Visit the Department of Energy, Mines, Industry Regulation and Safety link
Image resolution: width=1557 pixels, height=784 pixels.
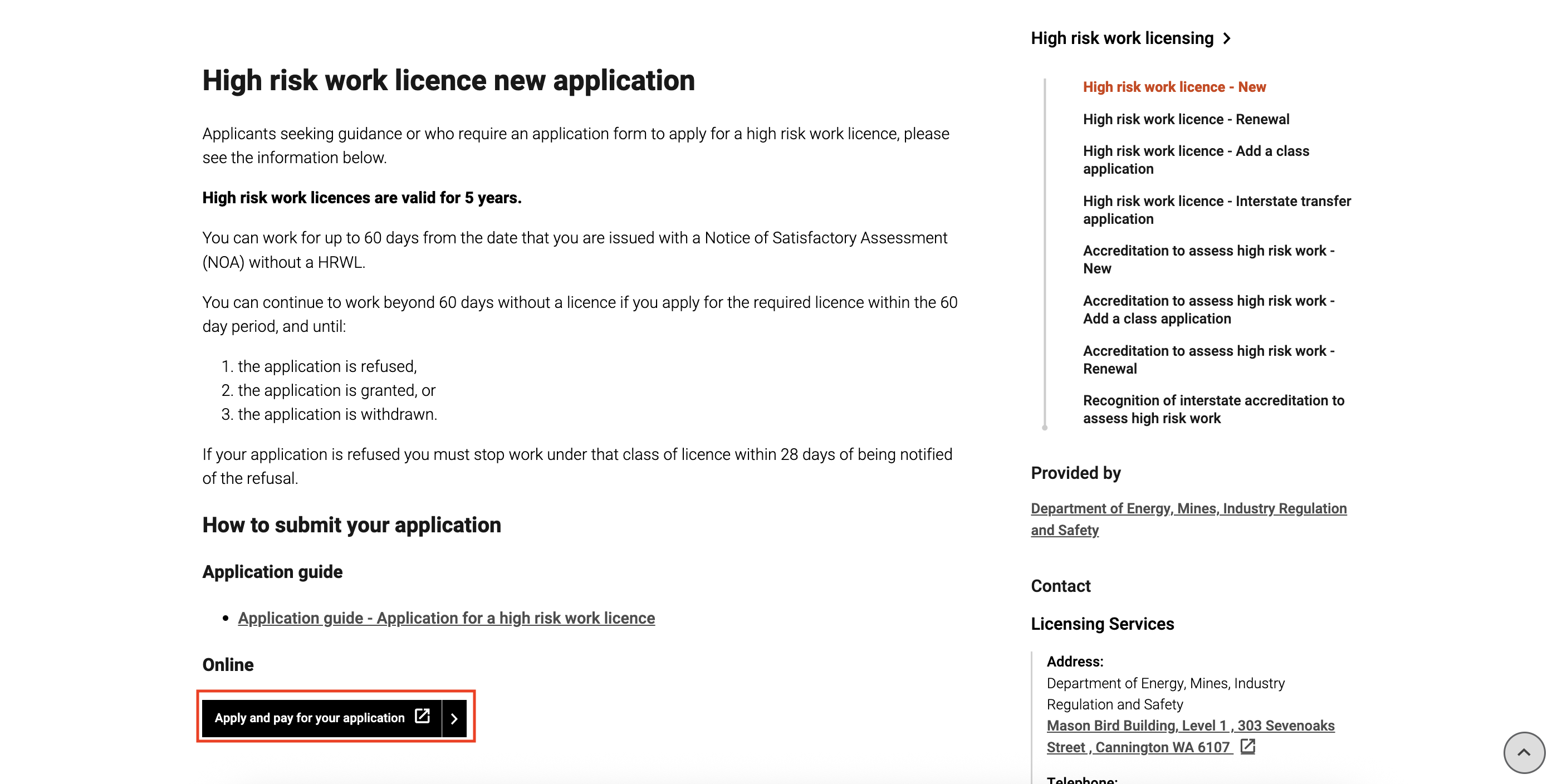coord(1188,518)
